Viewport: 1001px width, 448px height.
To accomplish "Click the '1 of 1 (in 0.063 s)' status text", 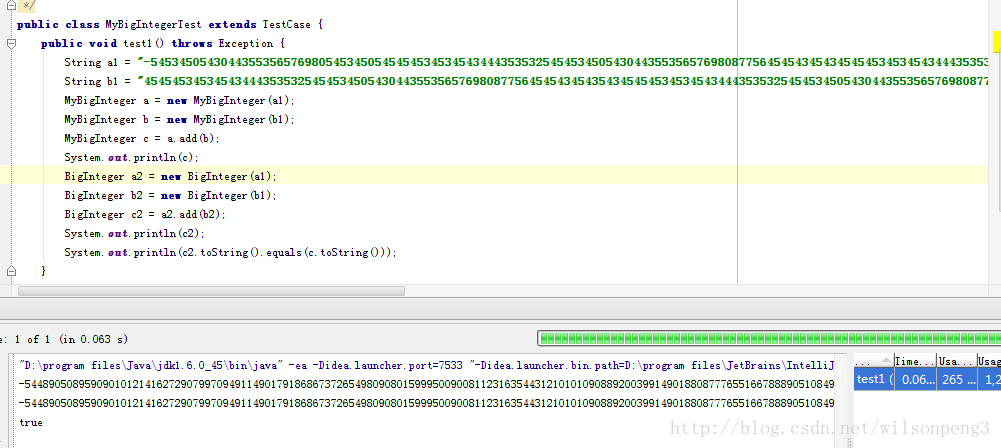I will pos(70,340).
